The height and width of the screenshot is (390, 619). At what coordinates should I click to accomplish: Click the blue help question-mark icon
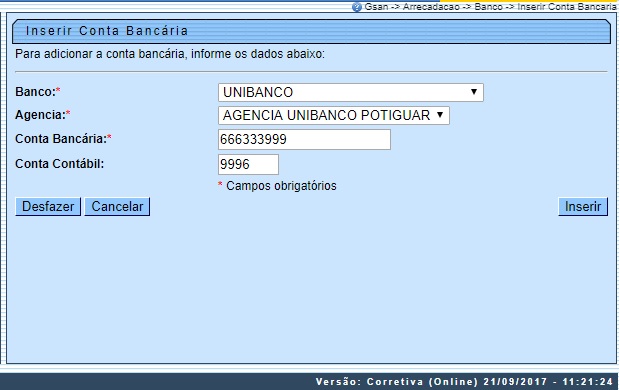coord(356,7)
